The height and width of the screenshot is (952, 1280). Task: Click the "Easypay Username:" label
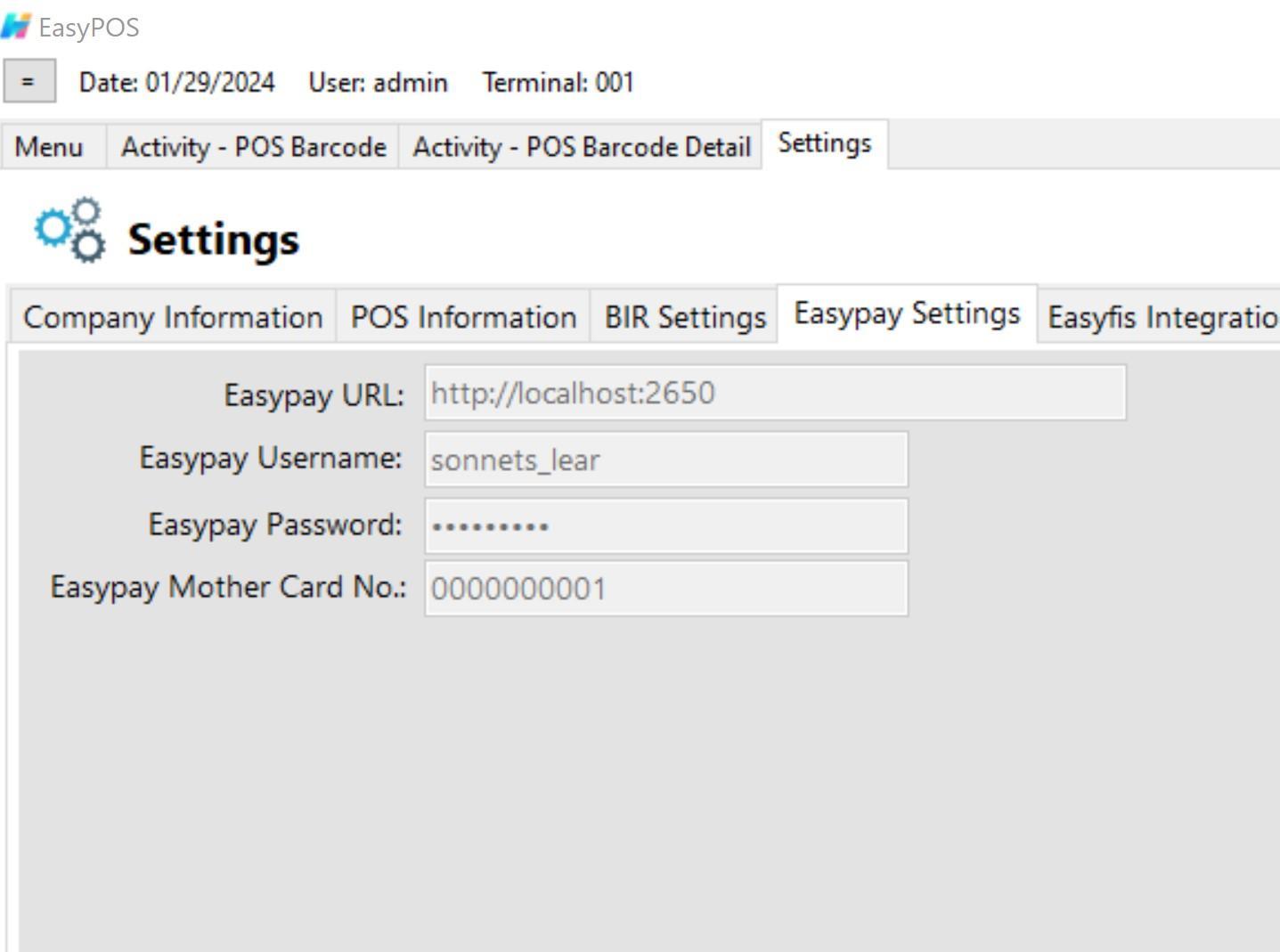(x=271, y=458)
